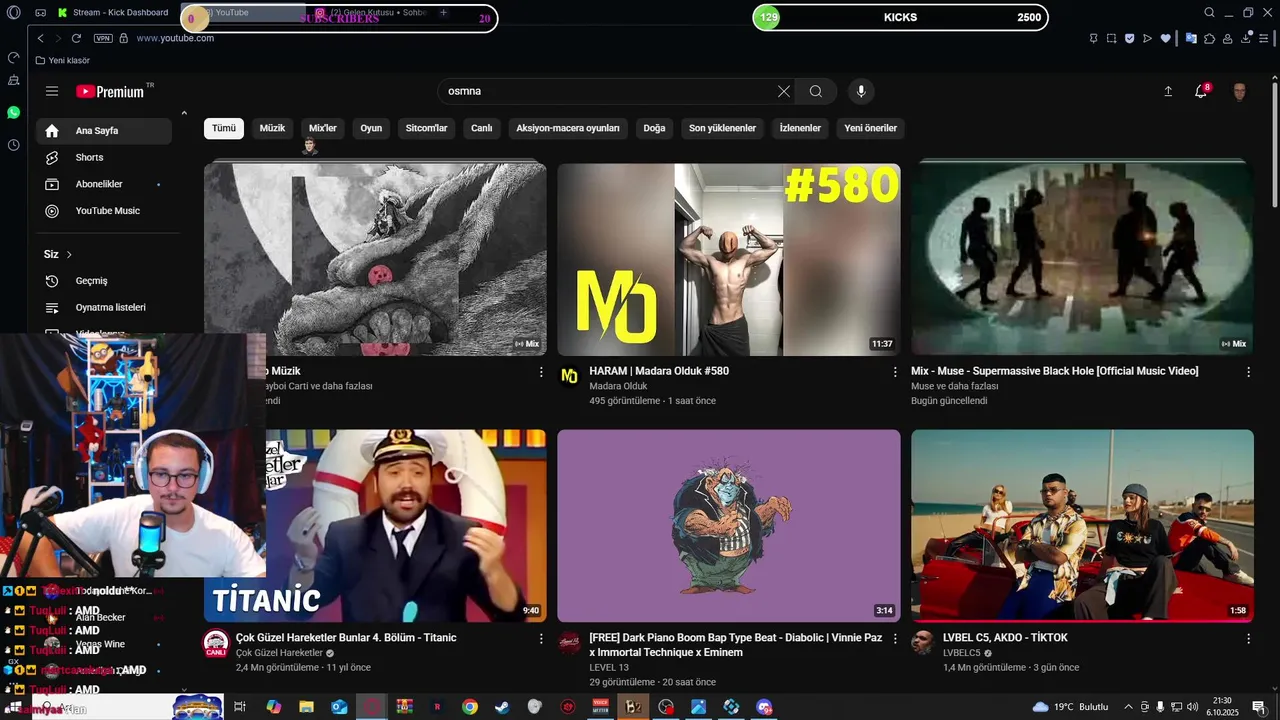Open the Madara Olduk channel link

point(618,386)
